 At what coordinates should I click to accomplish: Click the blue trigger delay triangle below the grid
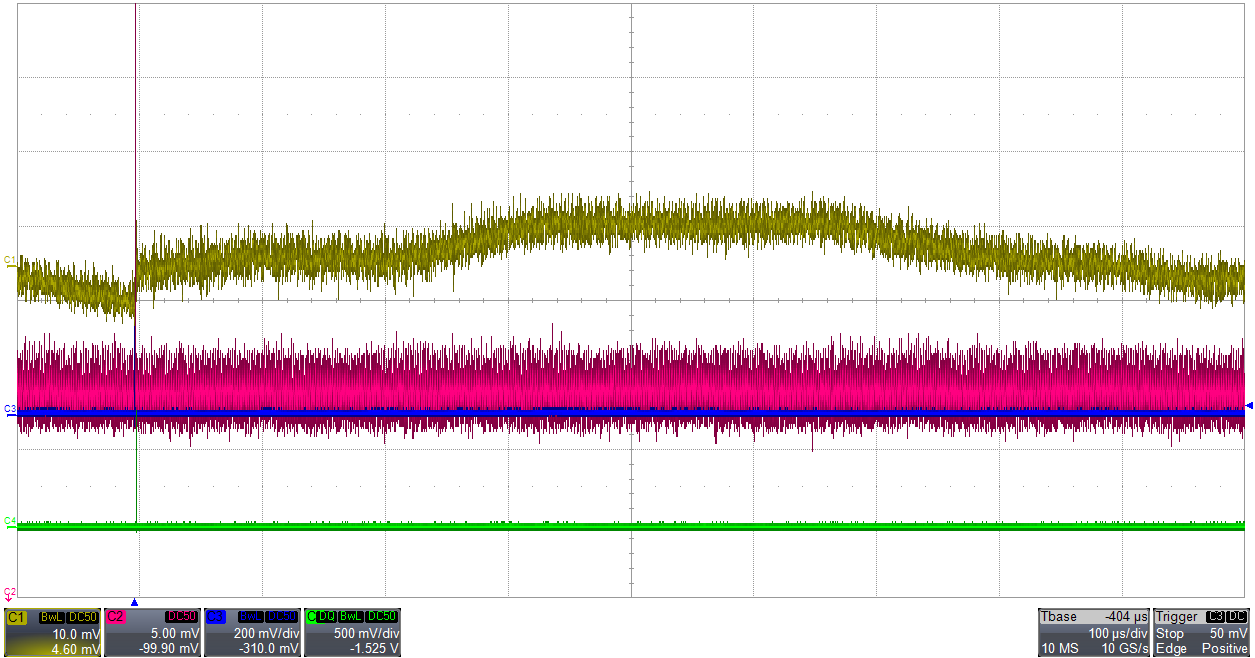pos(134,602)
